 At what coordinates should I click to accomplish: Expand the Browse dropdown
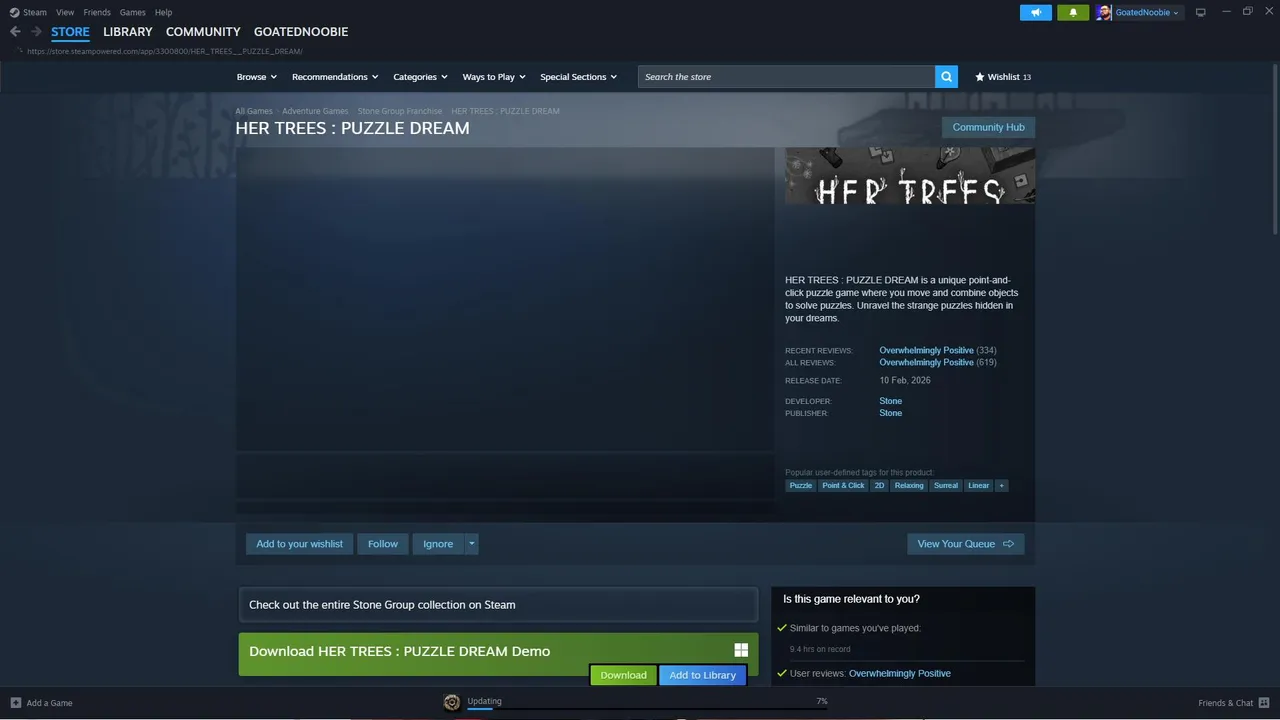click(x=256, y=77)
